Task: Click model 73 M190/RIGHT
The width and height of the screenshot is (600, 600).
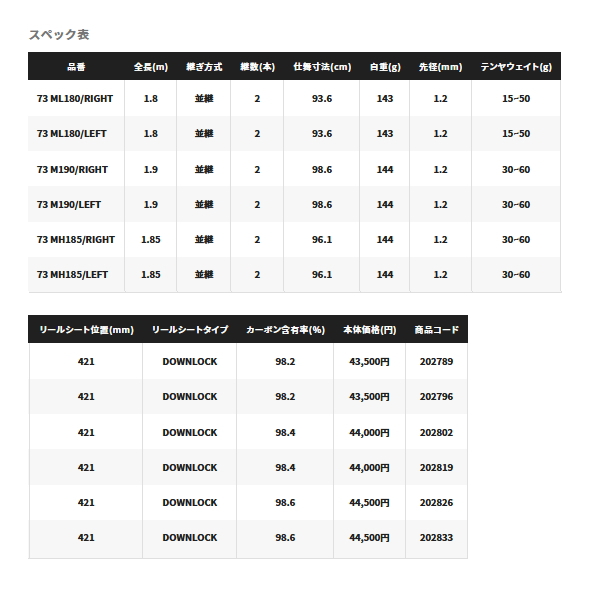Action: click(72, 170)
